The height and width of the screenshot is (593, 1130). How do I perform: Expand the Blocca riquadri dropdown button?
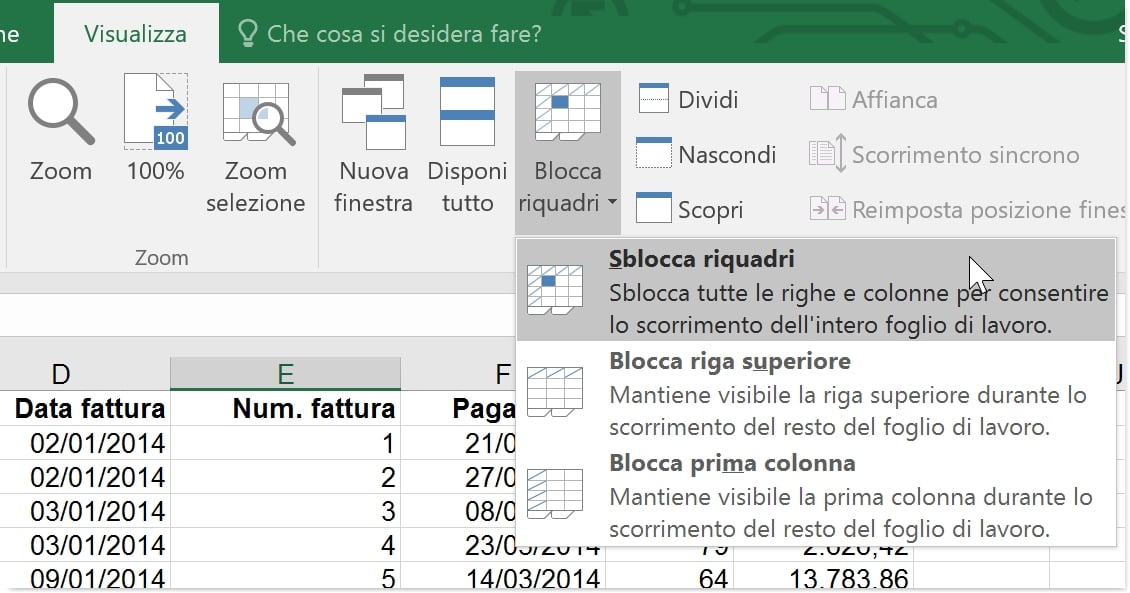click(x=568, y=151)
